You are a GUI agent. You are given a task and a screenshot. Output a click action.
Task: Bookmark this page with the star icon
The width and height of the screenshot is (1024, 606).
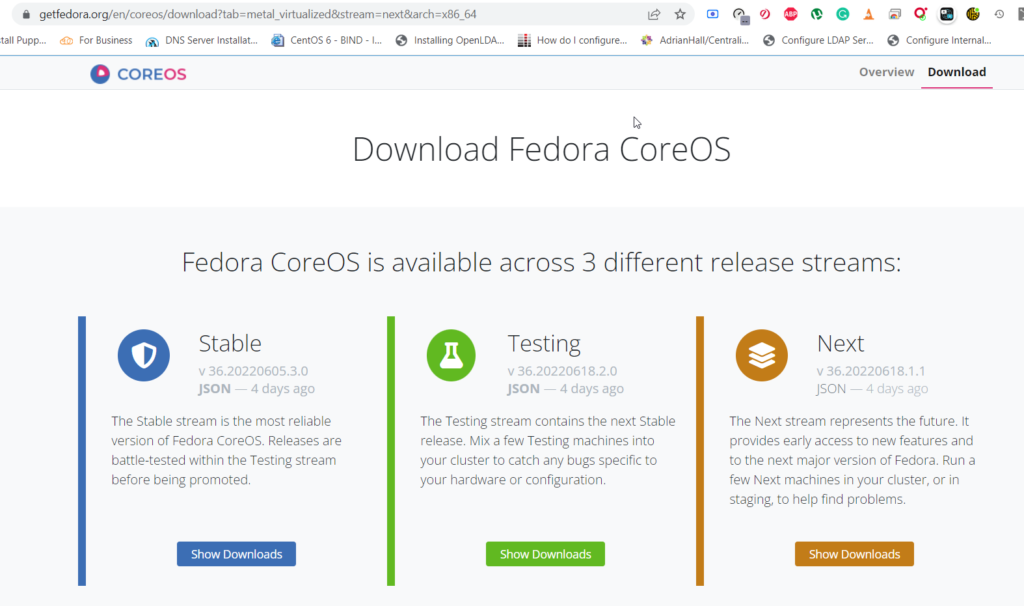point(680,14)
